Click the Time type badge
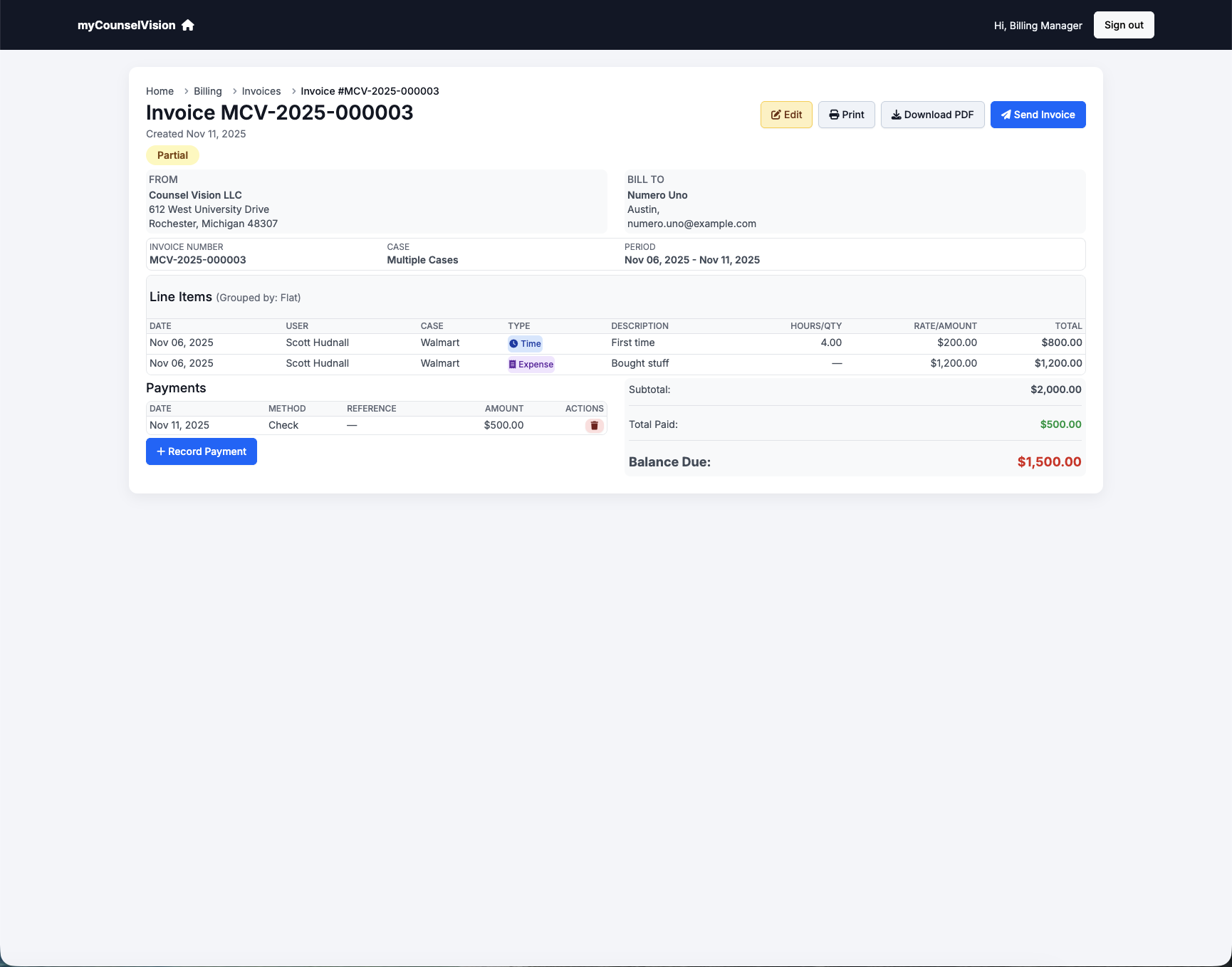 pos(525,344)
